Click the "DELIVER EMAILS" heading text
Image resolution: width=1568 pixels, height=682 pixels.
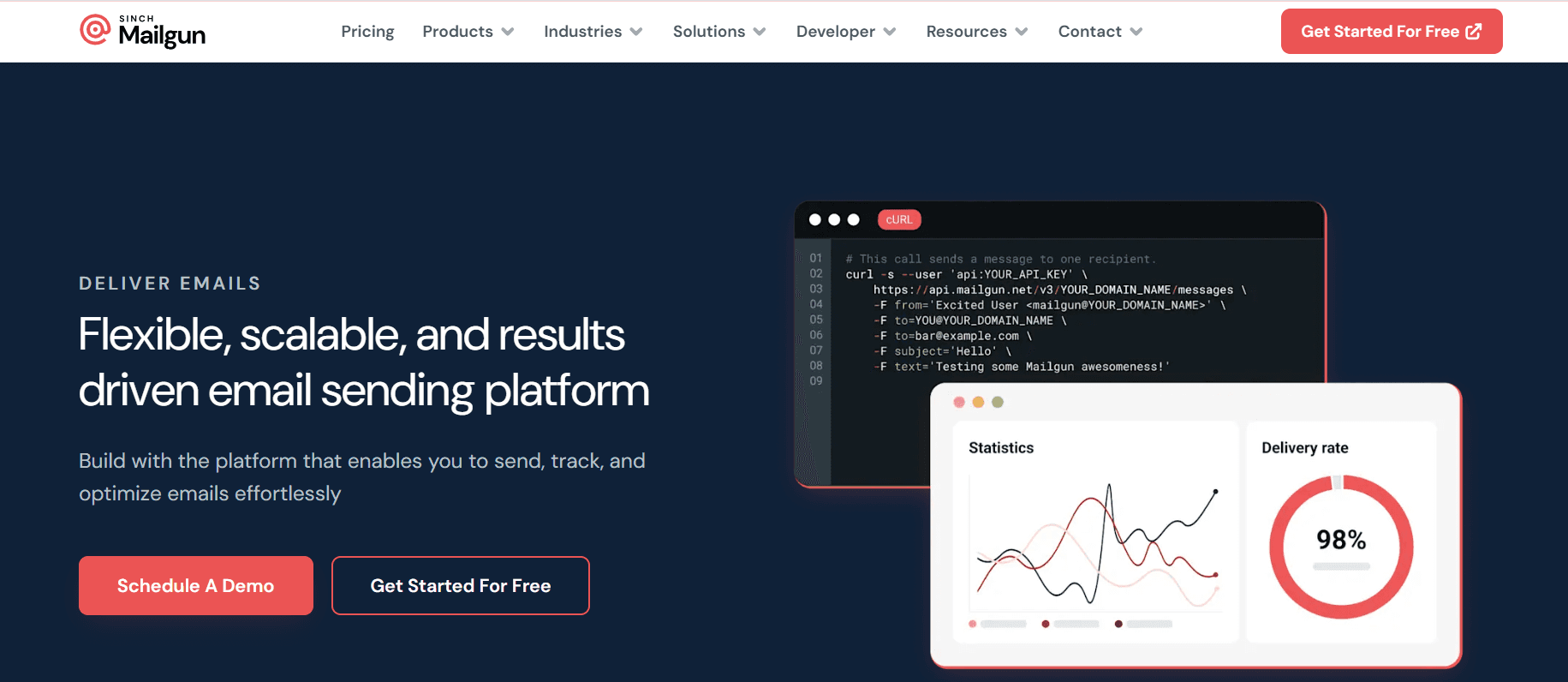click(170, 284)
